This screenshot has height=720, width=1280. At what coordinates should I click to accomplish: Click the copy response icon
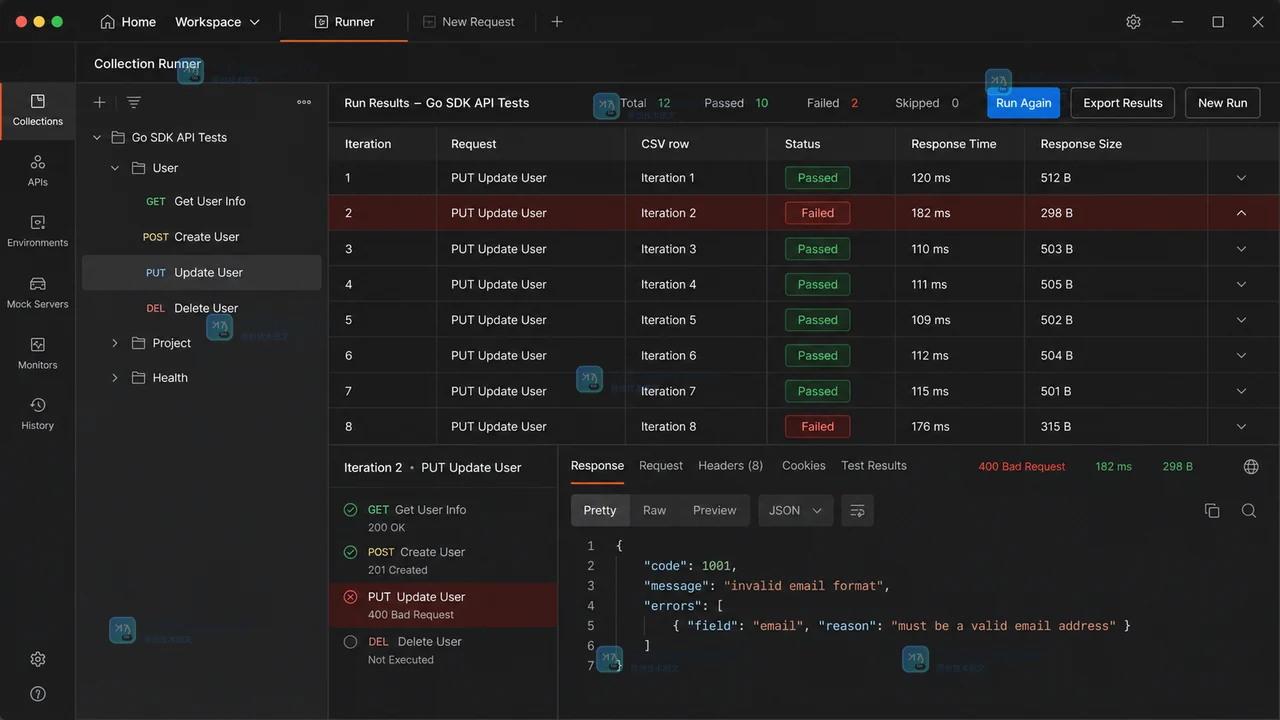(x=1212, y=510)
